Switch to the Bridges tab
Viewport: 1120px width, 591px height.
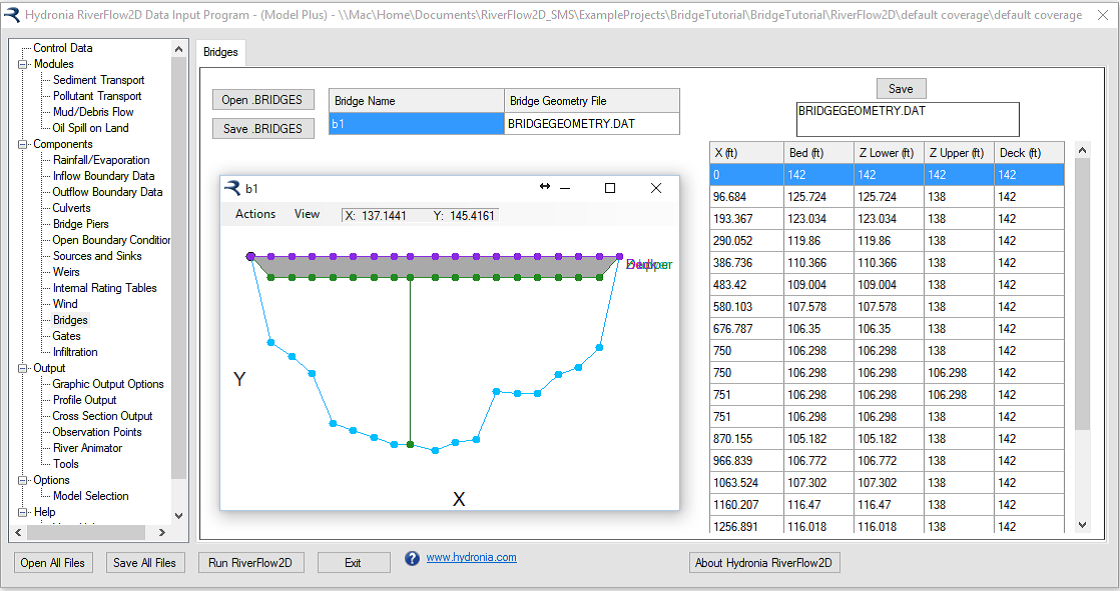[x=221, y=52]
